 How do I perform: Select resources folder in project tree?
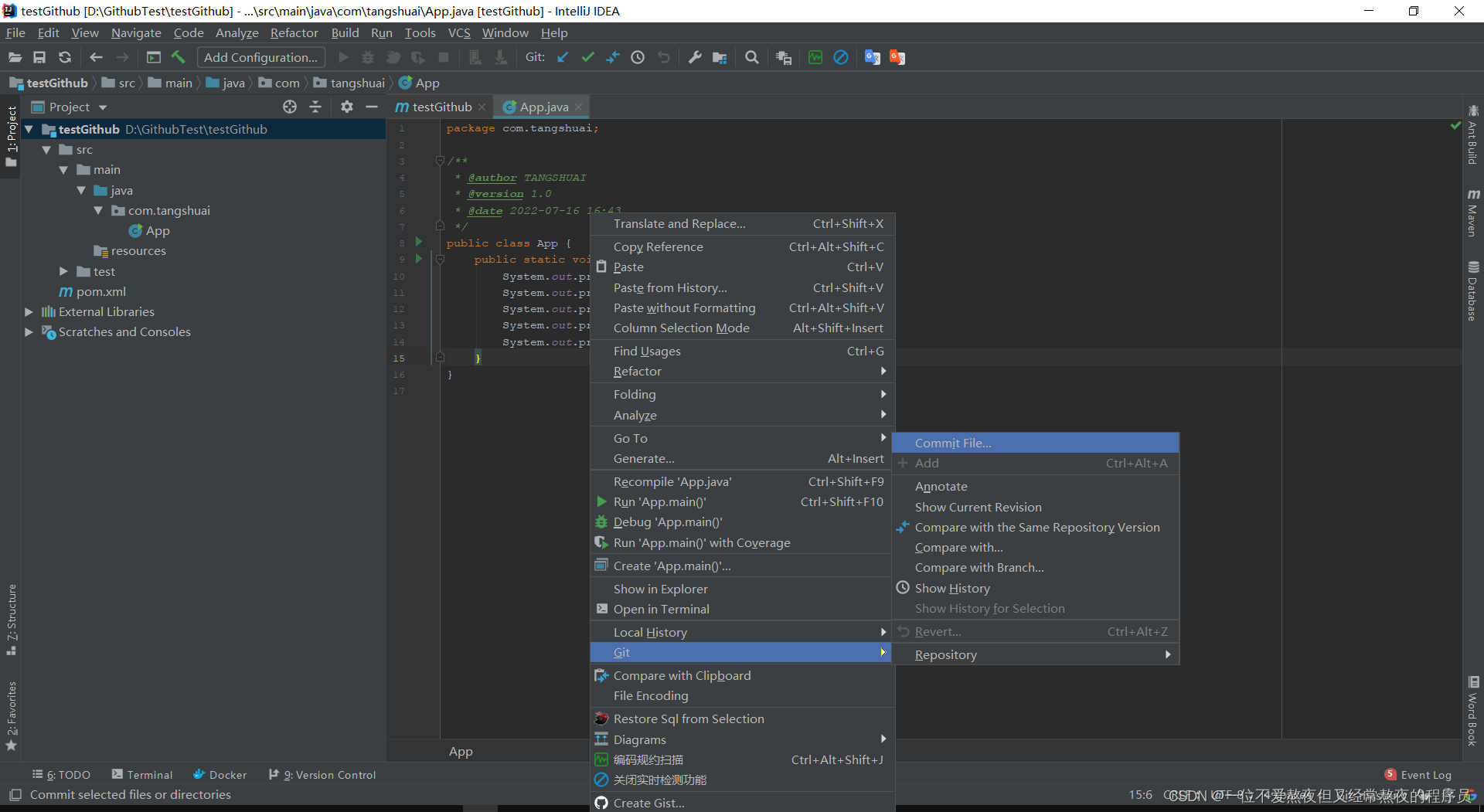(x=129, y=250)
